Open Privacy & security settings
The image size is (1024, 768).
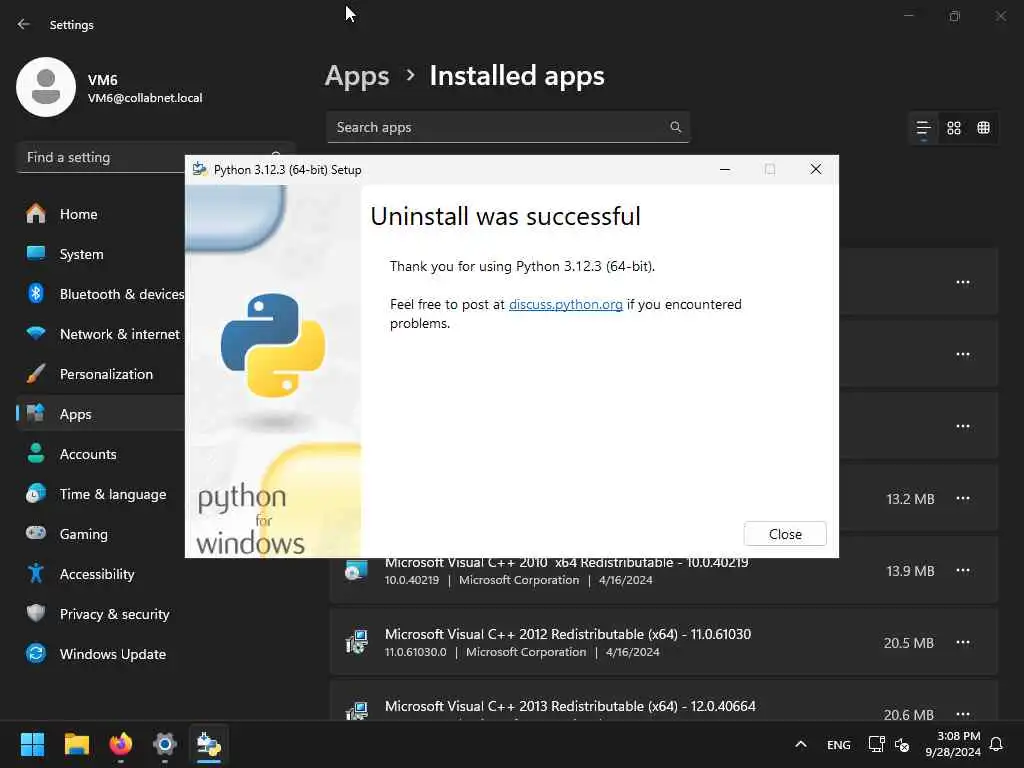click(x=157, y=614)
